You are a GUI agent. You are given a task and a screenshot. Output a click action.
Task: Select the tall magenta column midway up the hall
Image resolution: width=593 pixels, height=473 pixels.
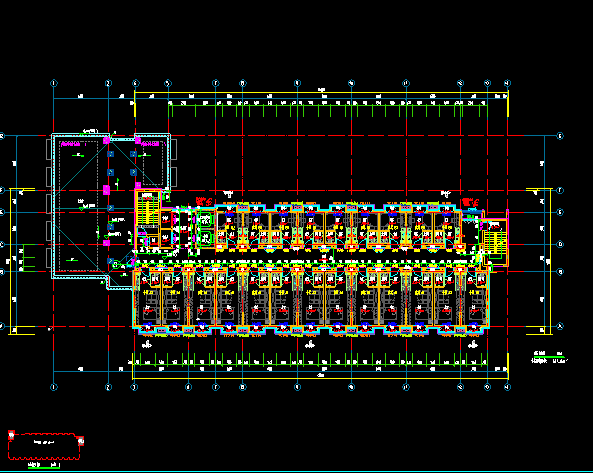click(106, 190)
